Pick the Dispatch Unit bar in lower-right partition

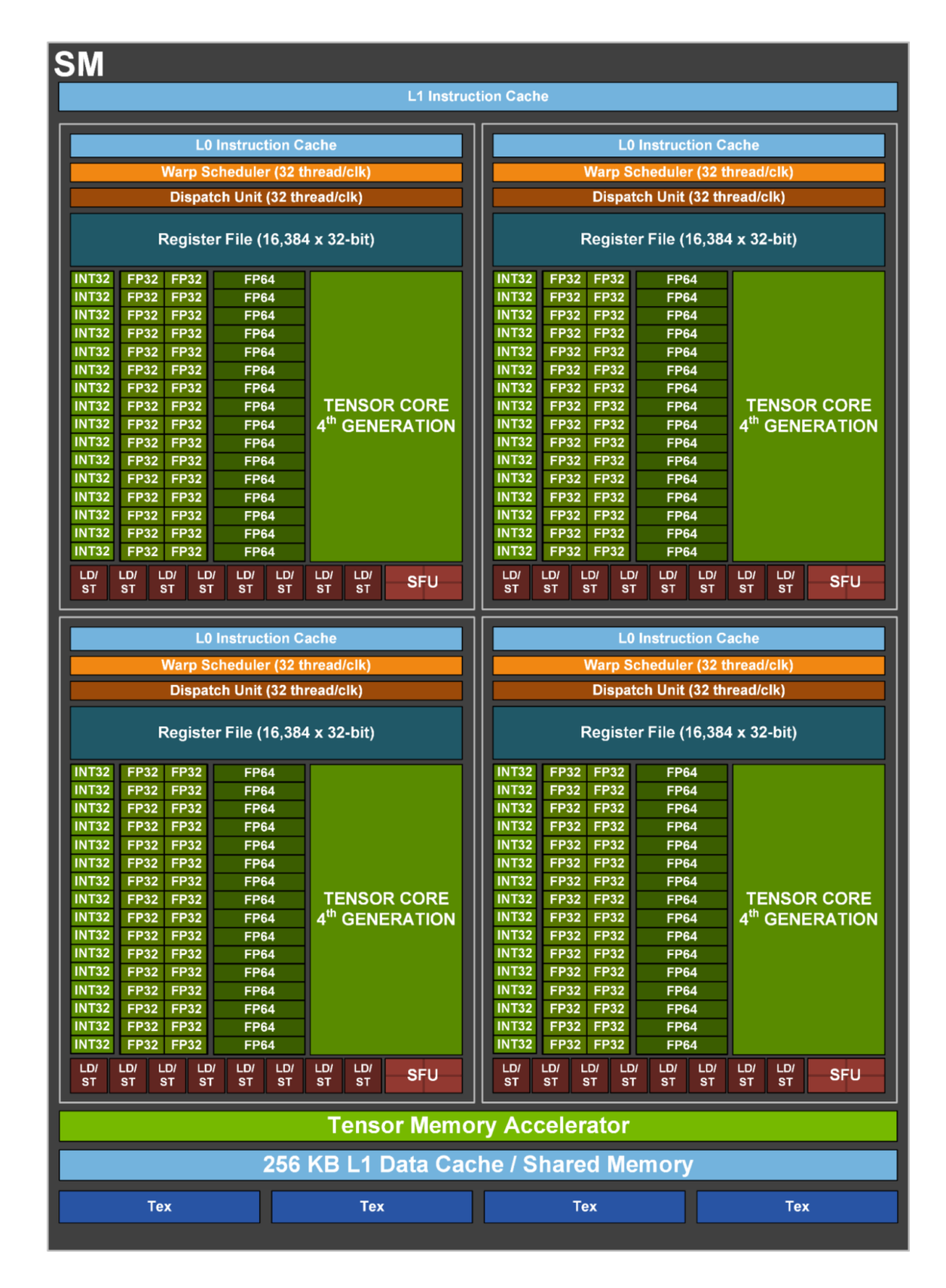pos(688,690)
